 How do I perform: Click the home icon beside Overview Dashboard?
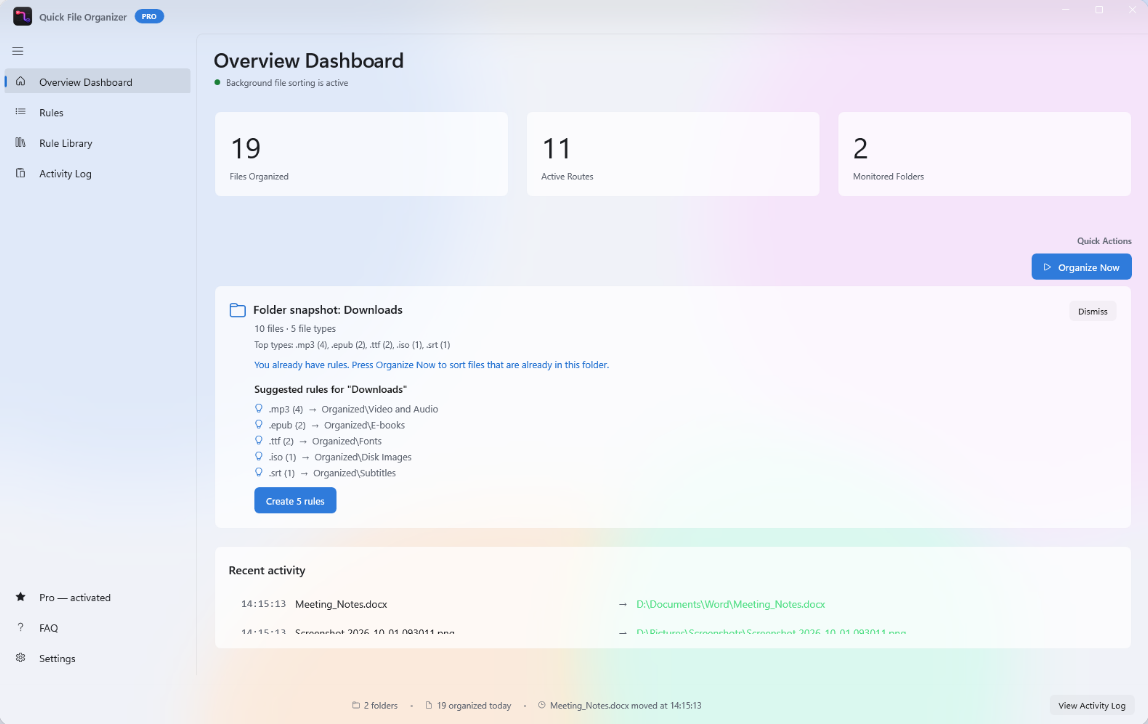(20, 81)
